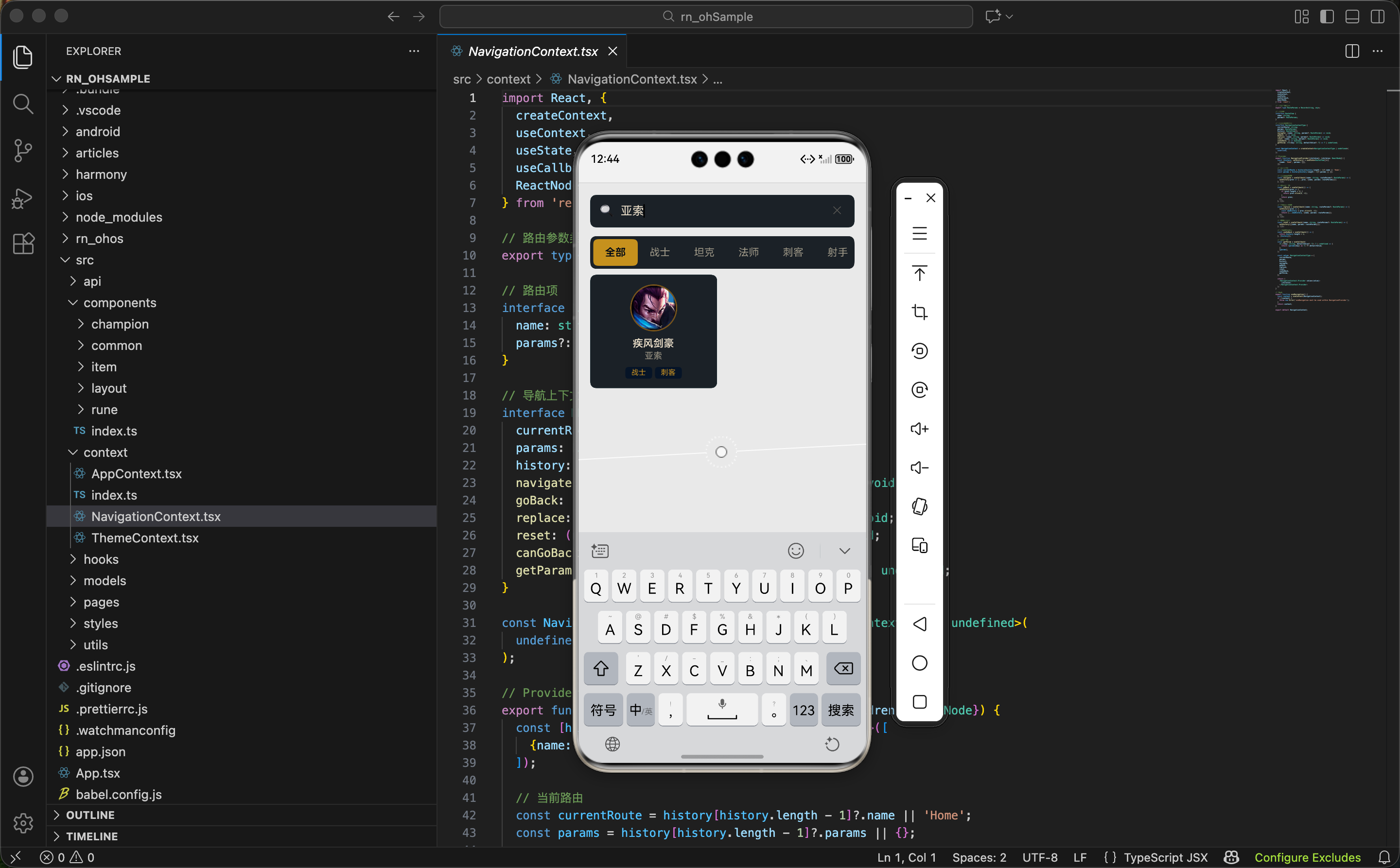Click the emulator home circle button
The image size is (1400, 868).
point(919,663)
